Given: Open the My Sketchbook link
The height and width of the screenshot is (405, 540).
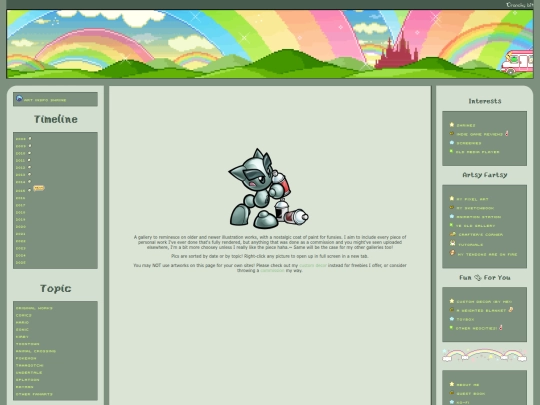Looking at the screenshot, I should tap(475, 208).
